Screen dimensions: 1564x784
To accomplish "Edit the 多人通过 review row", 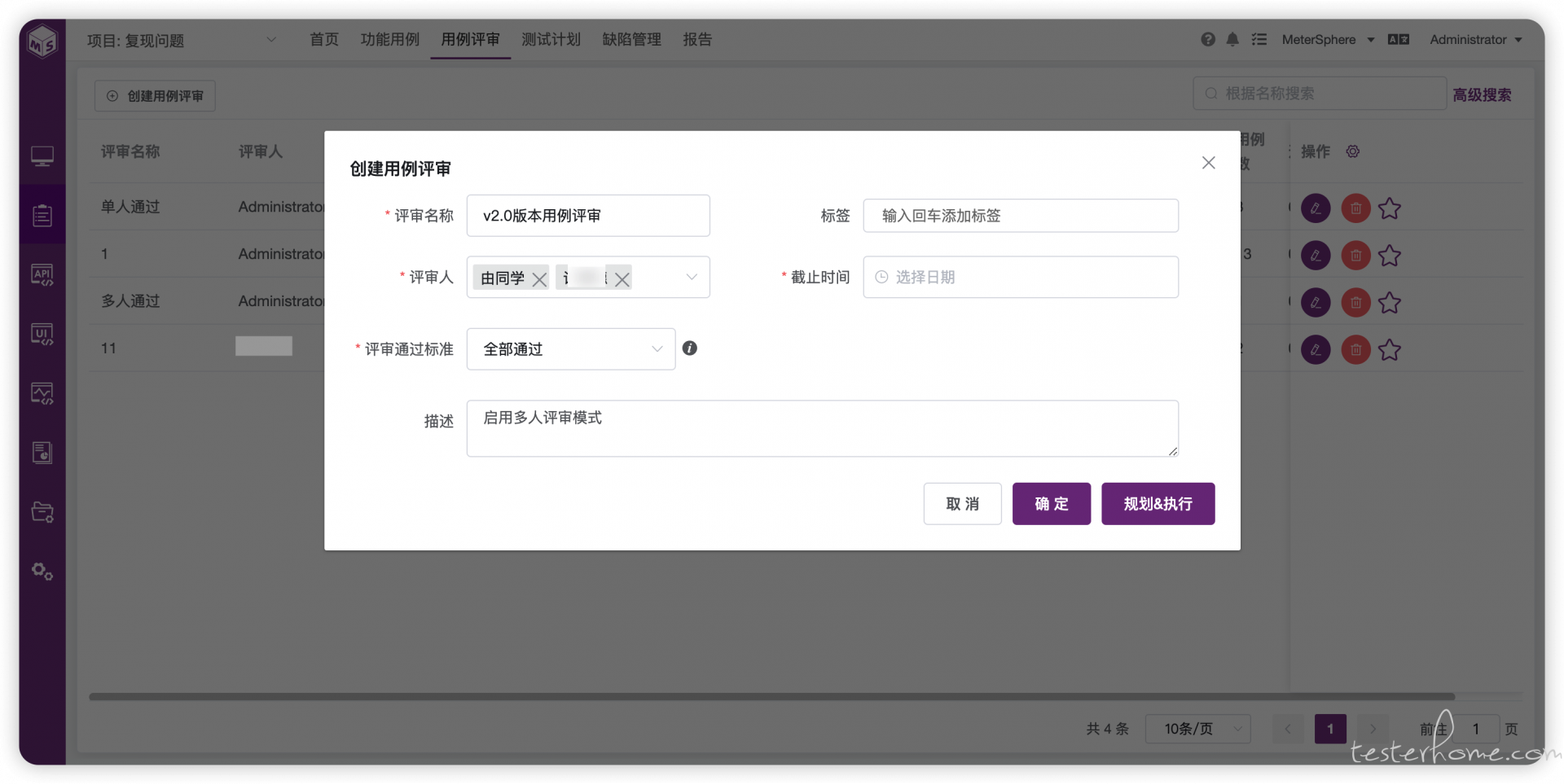I will click(x=1316, y=303).
